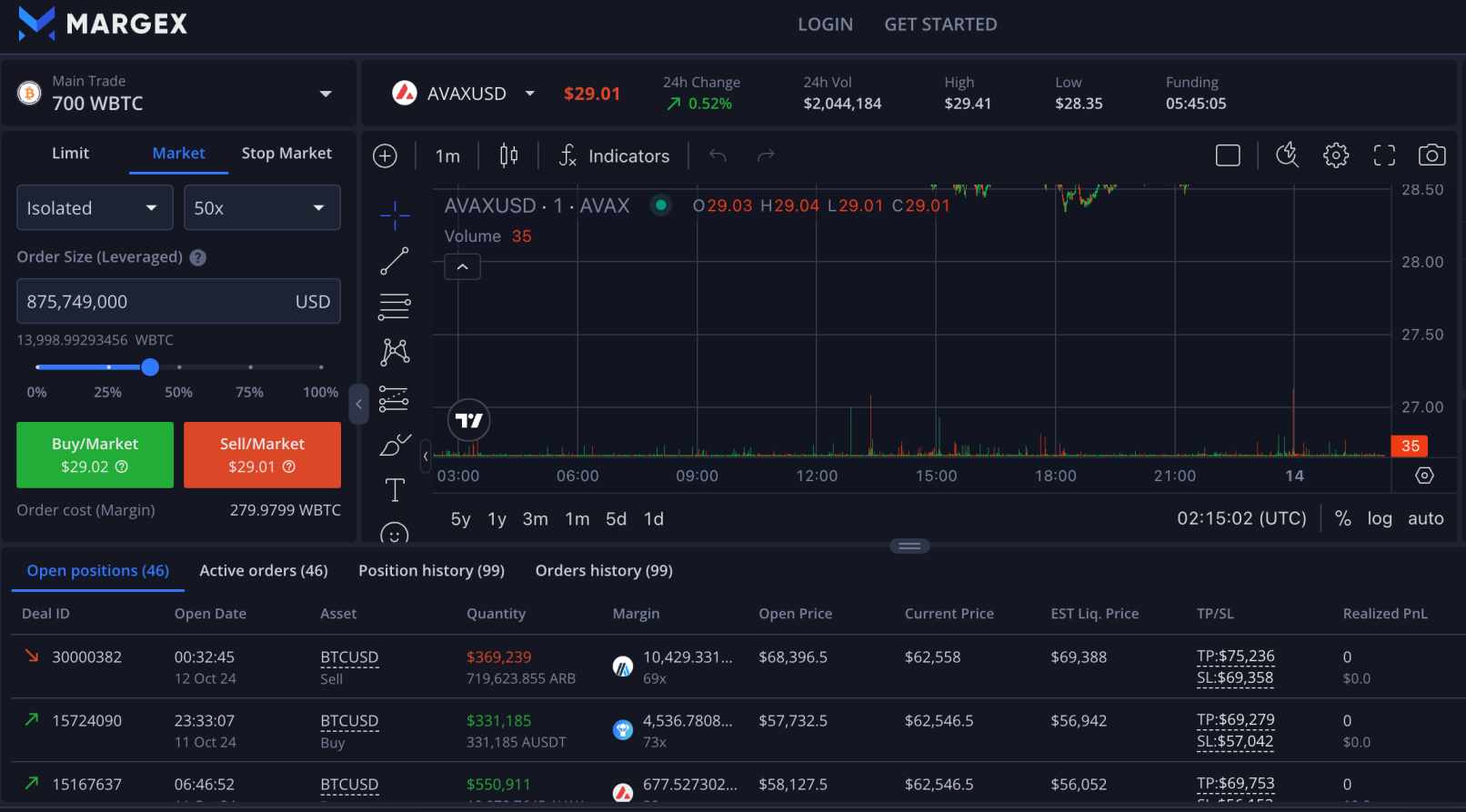
Task: Click the TradingView logo on chart
Action: [x=469, y=420]
